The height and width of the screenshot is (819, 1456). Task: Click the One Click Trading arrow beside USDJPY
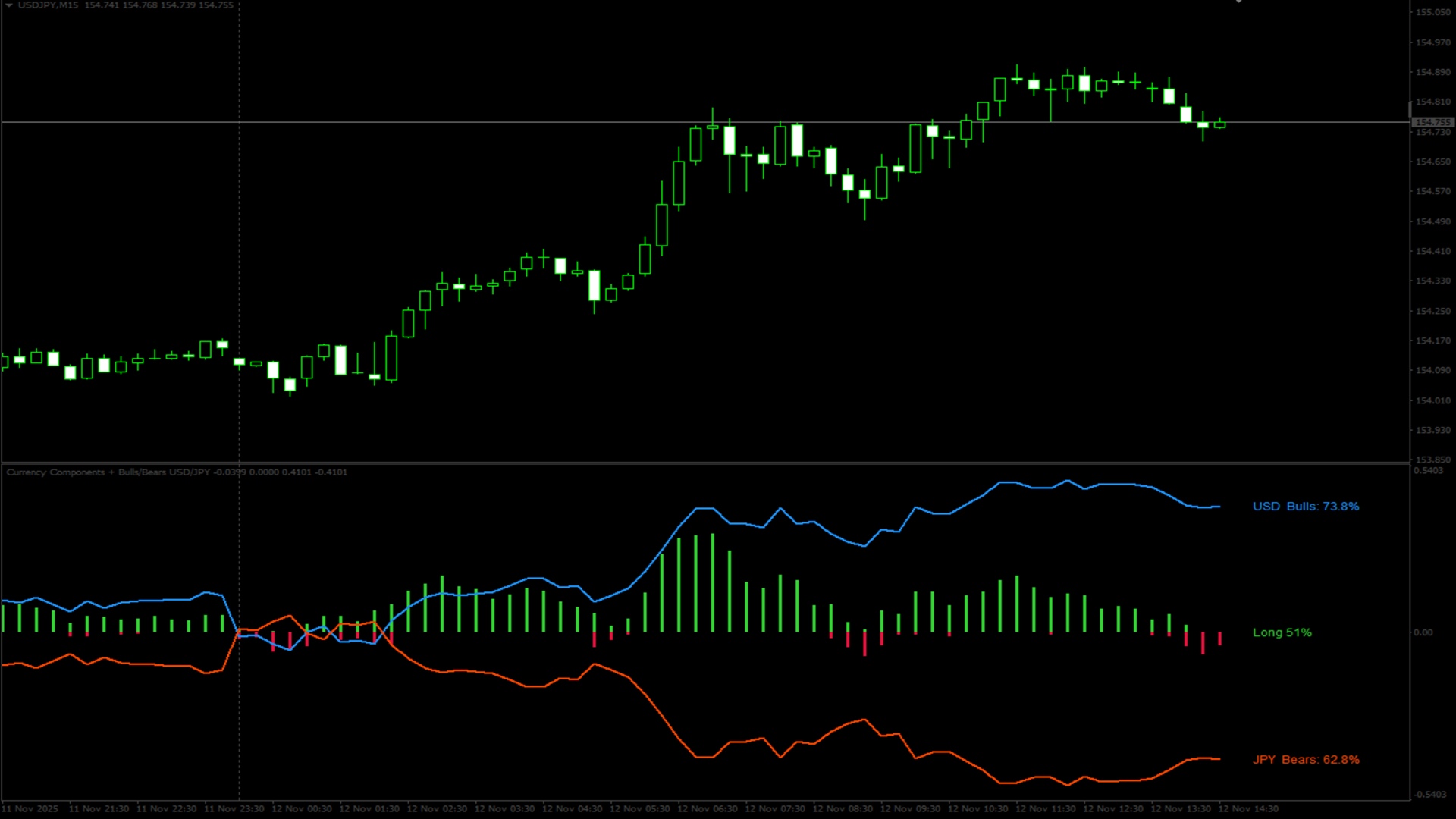tap(9, 5)
